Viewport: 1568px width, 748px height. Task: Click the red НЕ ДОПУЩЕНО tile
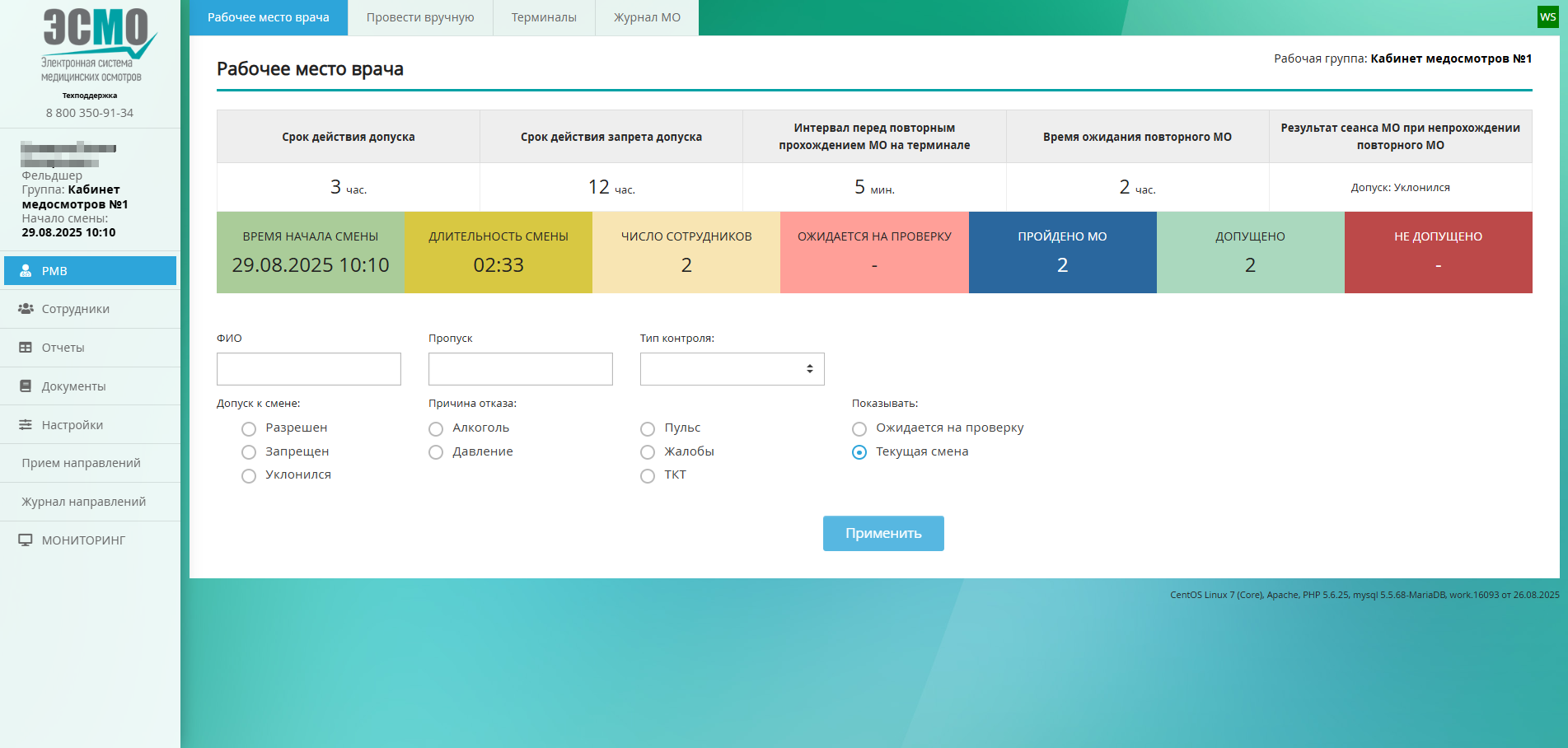click(x=1438, y=252)
